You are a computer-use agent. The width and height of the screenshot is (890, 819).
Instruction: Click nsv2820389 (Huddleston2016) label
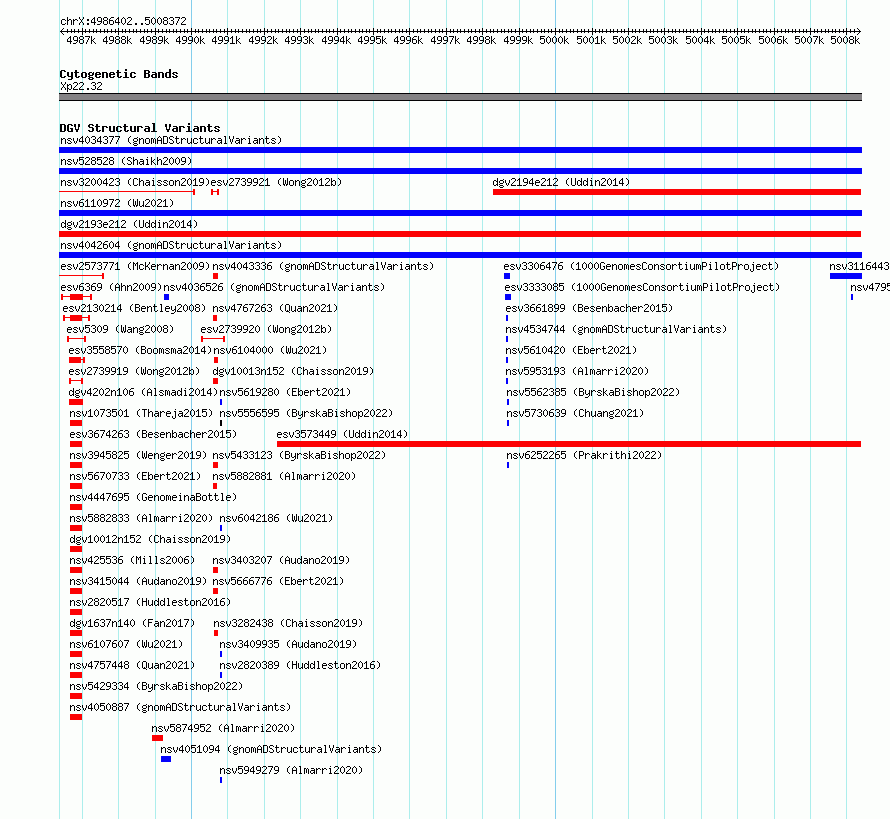click(x=300, y=665)
